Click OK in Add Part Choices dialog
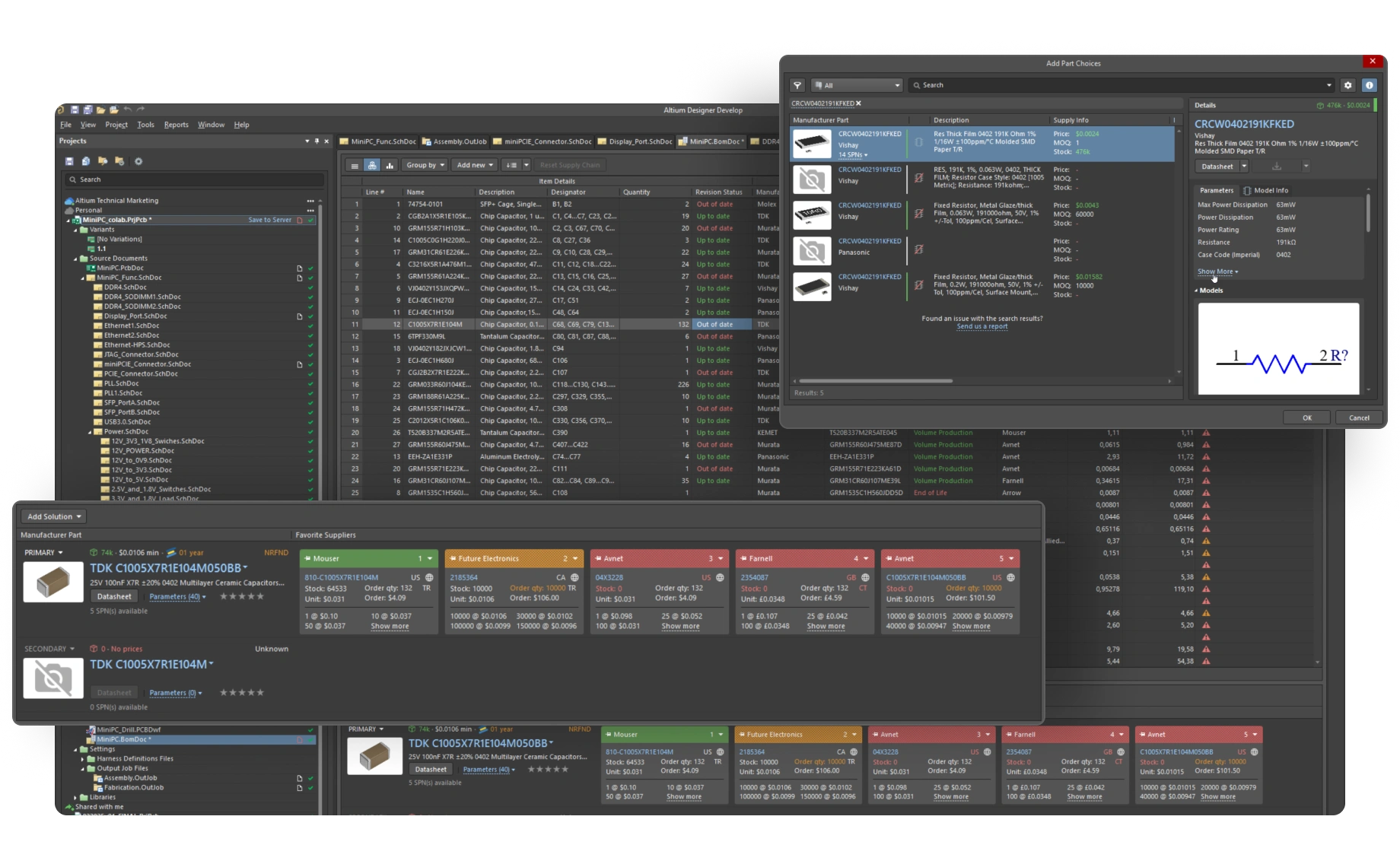This screenshot has width=1400, height=864. pyautogui.click(x=1306, y=418)
